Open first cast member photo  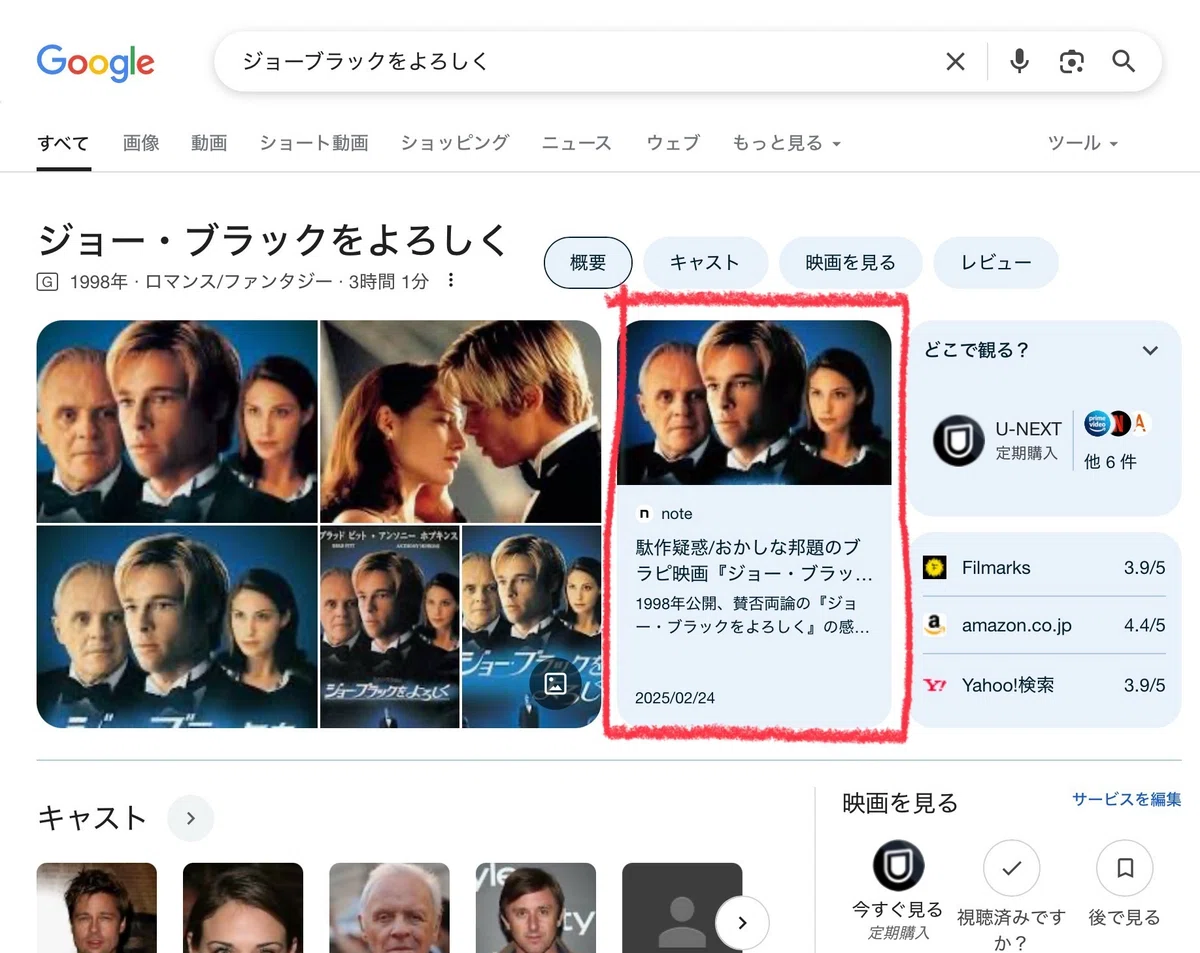pyautogui.click(x=97, y=907)
